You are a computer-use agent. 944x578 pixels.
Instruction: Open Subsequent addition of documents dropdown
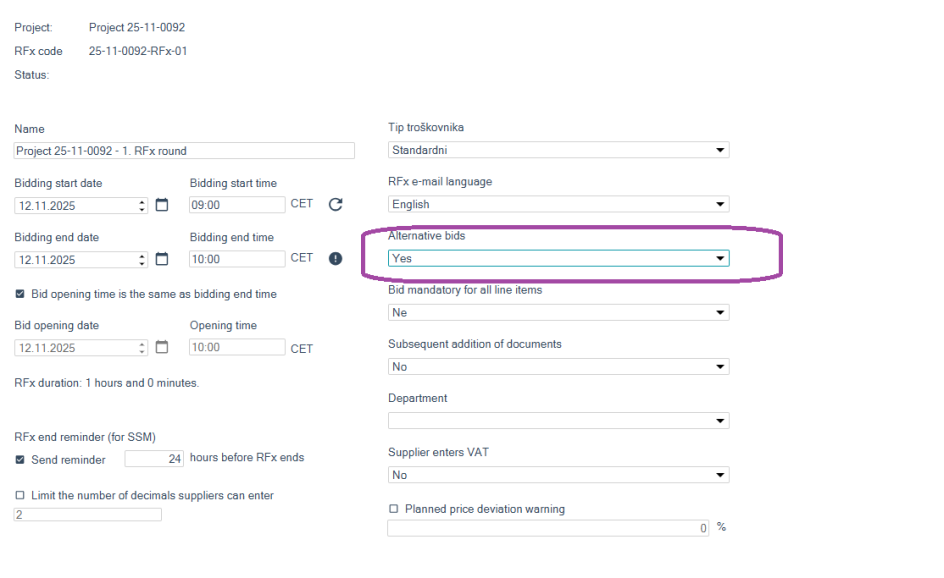click(x=558, y=366)
